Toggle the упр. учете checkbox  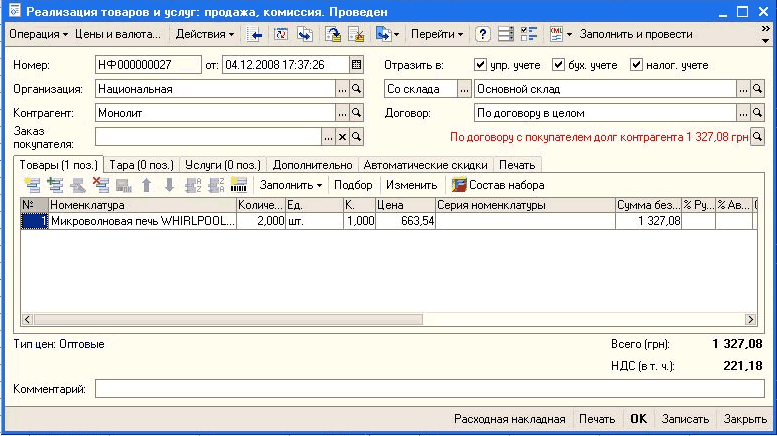tap(480, 64)
